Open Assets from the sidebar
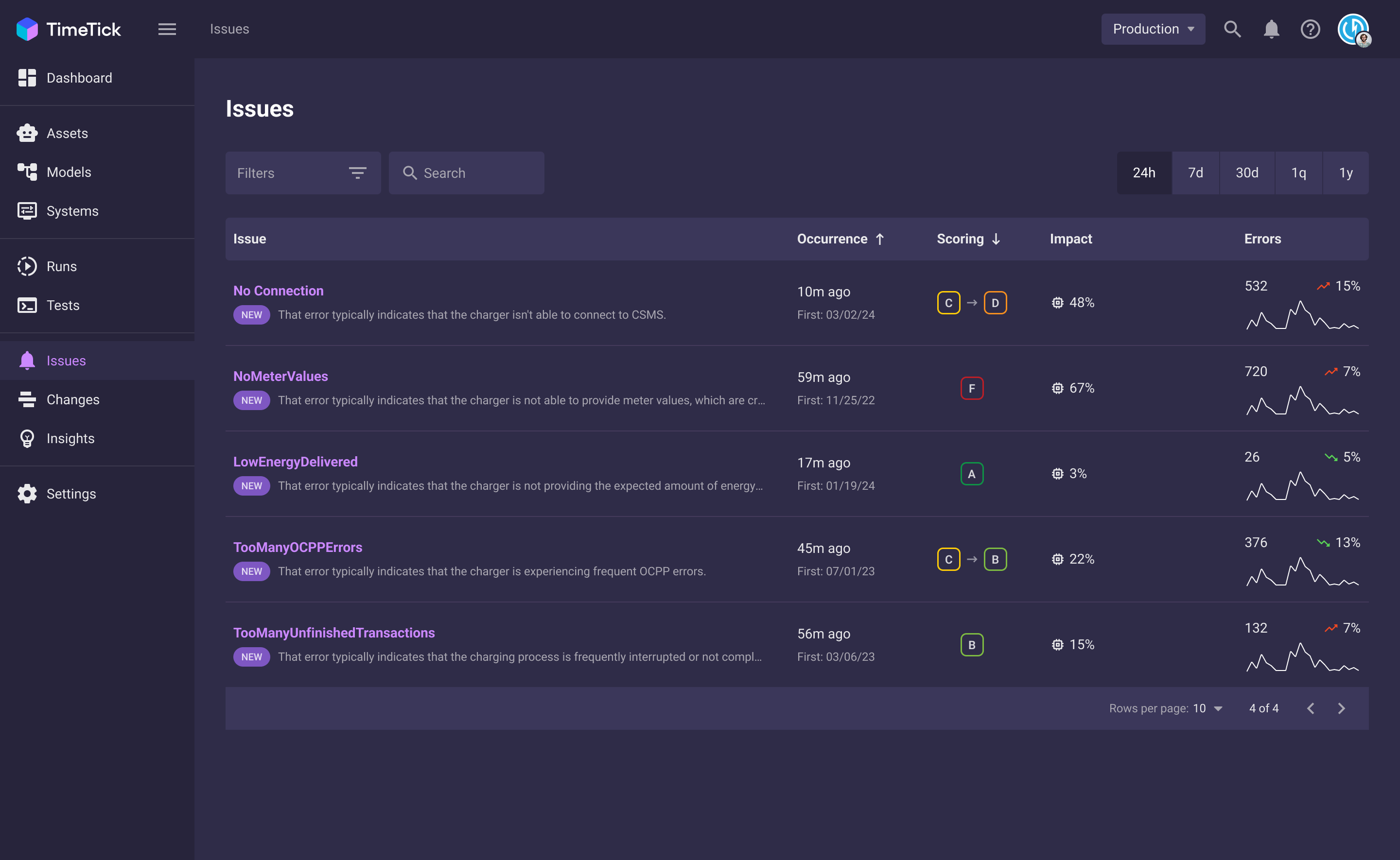Screen dimensions: 1400x860 [x=67, y=133]
